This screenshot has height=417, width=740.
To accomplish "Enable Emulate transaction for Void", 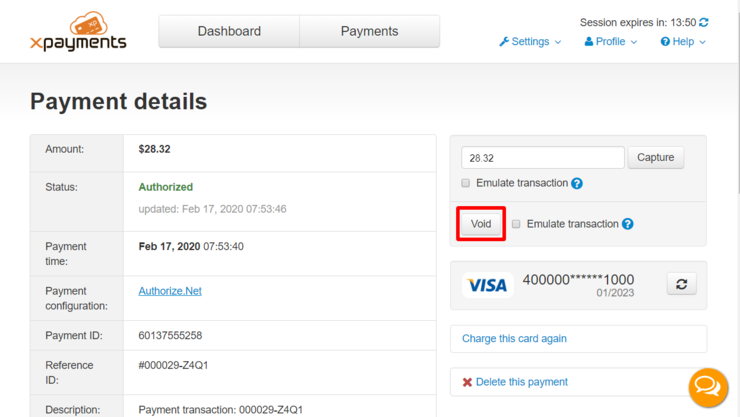I will point(516,224).
